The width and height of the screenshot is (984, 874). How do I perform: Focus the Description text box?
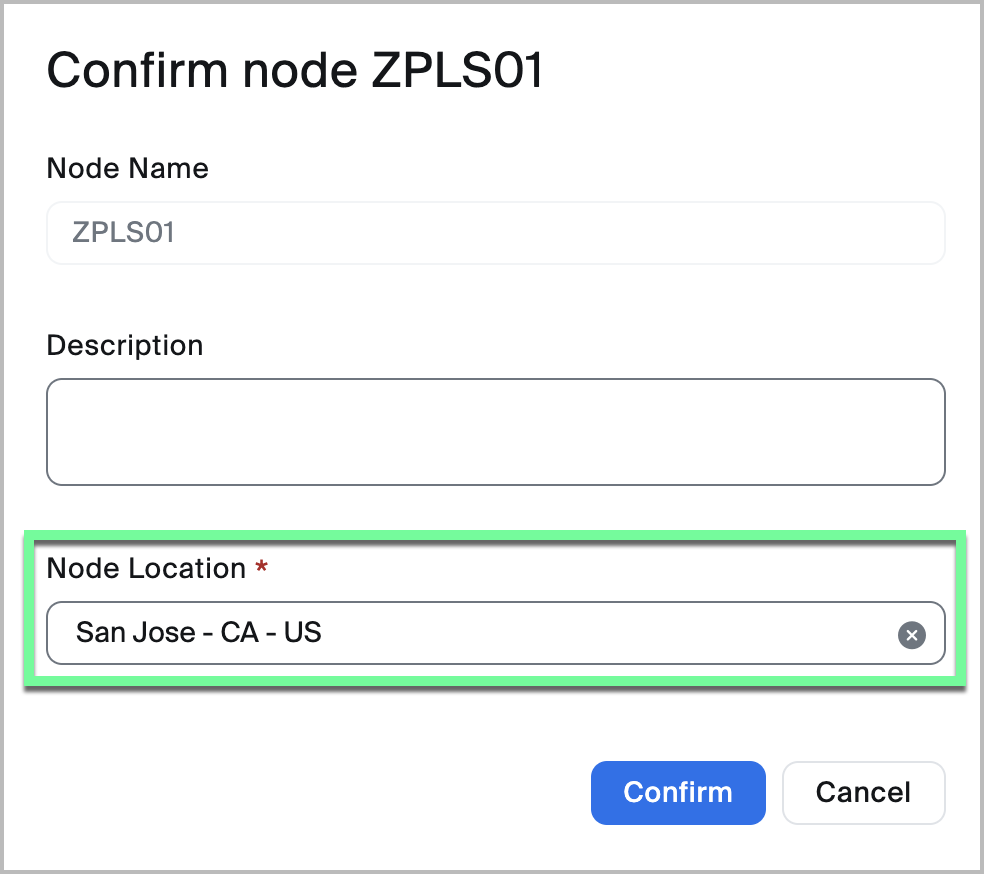point(495,432)
